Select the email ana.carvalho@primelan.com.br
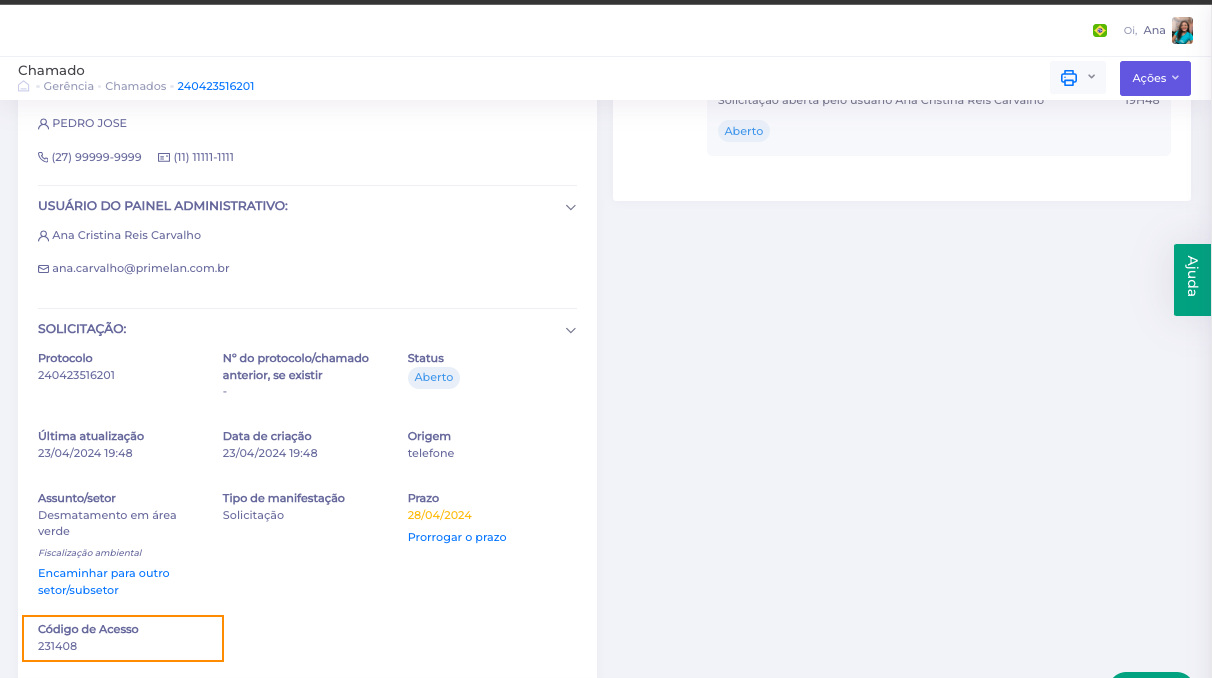1212x678 pixels. (141, 268)
